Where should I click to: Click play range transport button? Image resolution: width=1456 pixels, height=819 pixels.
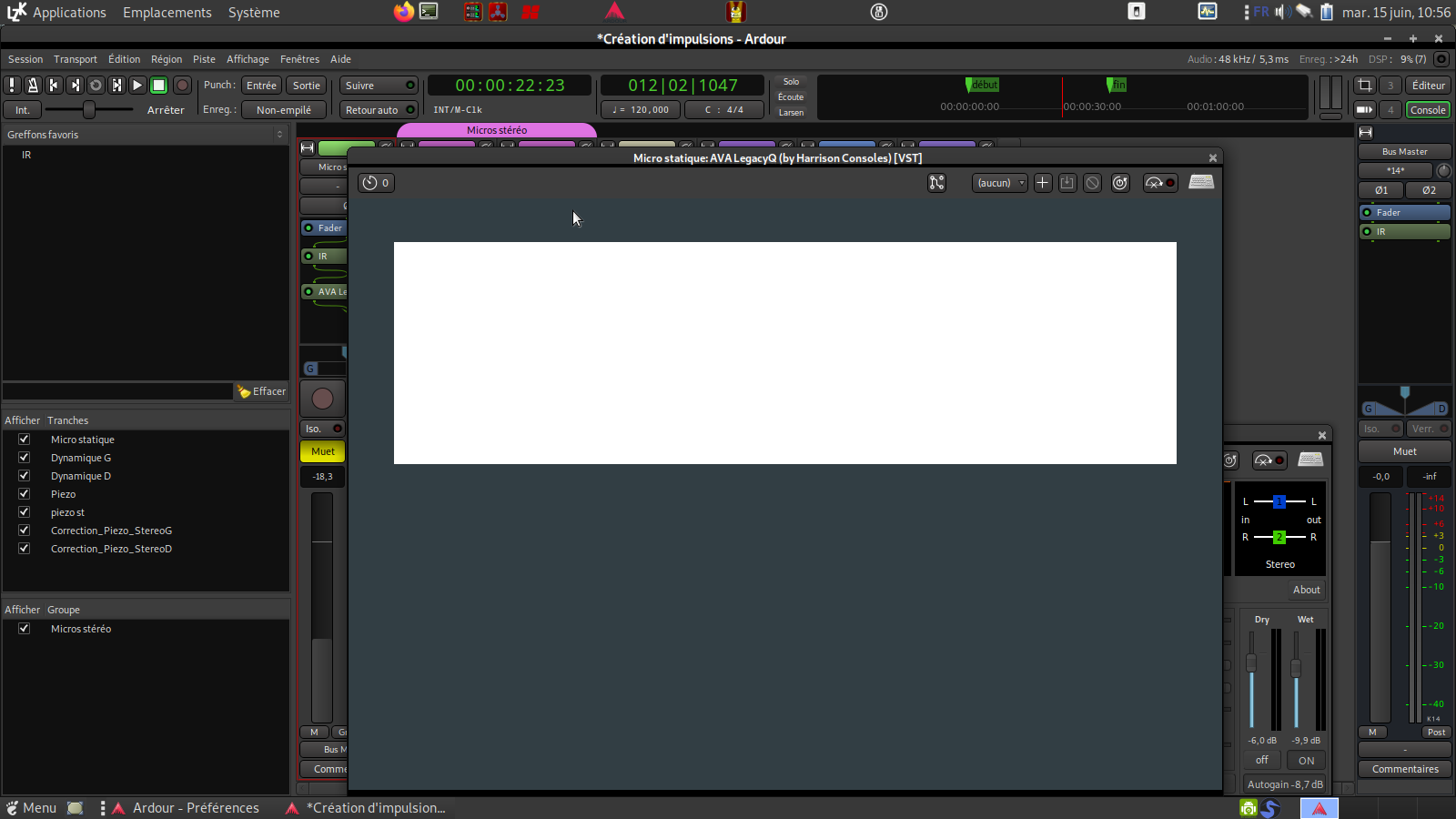click(x=116, y=85)
